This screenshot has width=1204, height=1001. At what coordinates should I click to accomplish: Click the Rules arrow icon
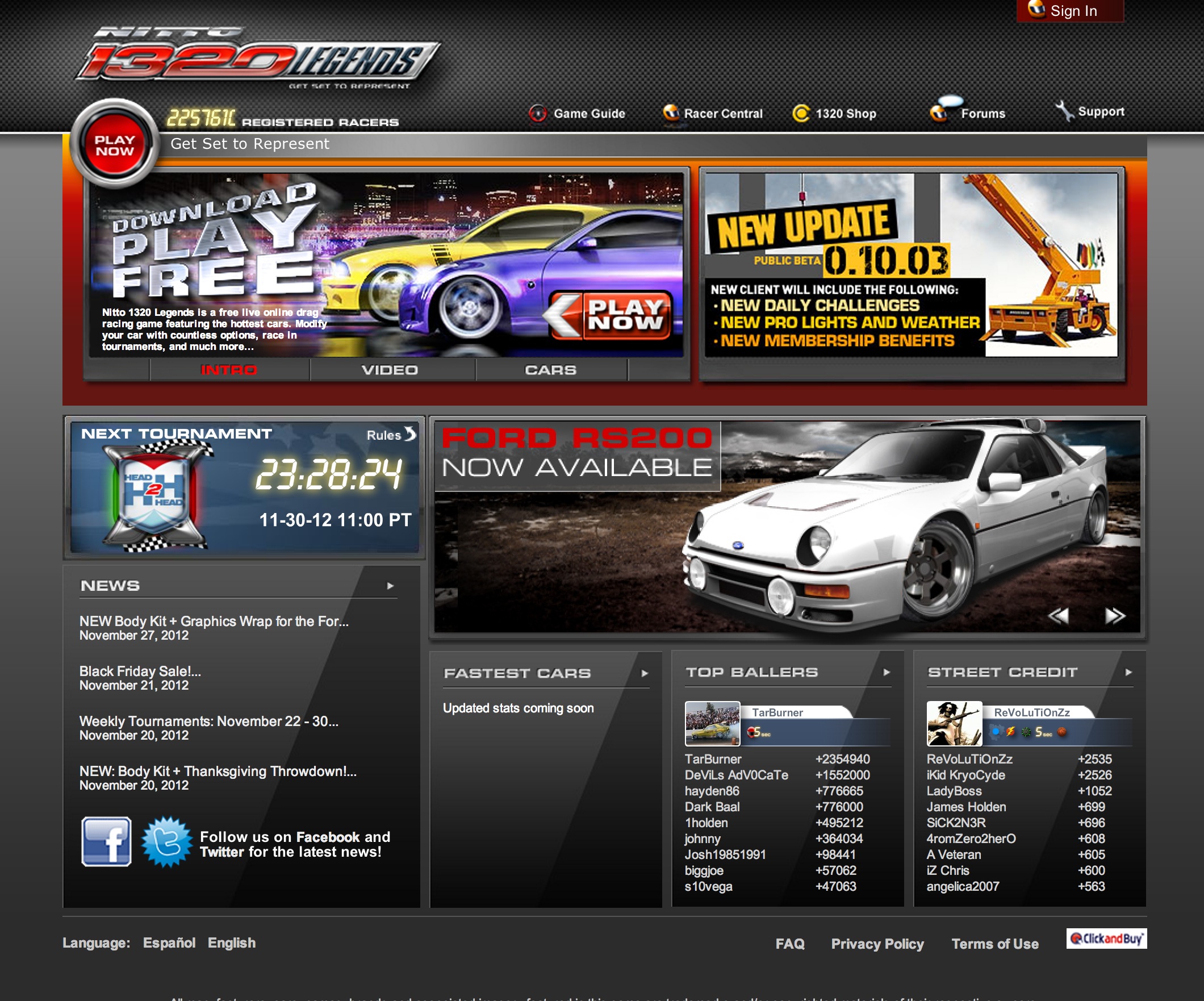(x=410, y=433)
